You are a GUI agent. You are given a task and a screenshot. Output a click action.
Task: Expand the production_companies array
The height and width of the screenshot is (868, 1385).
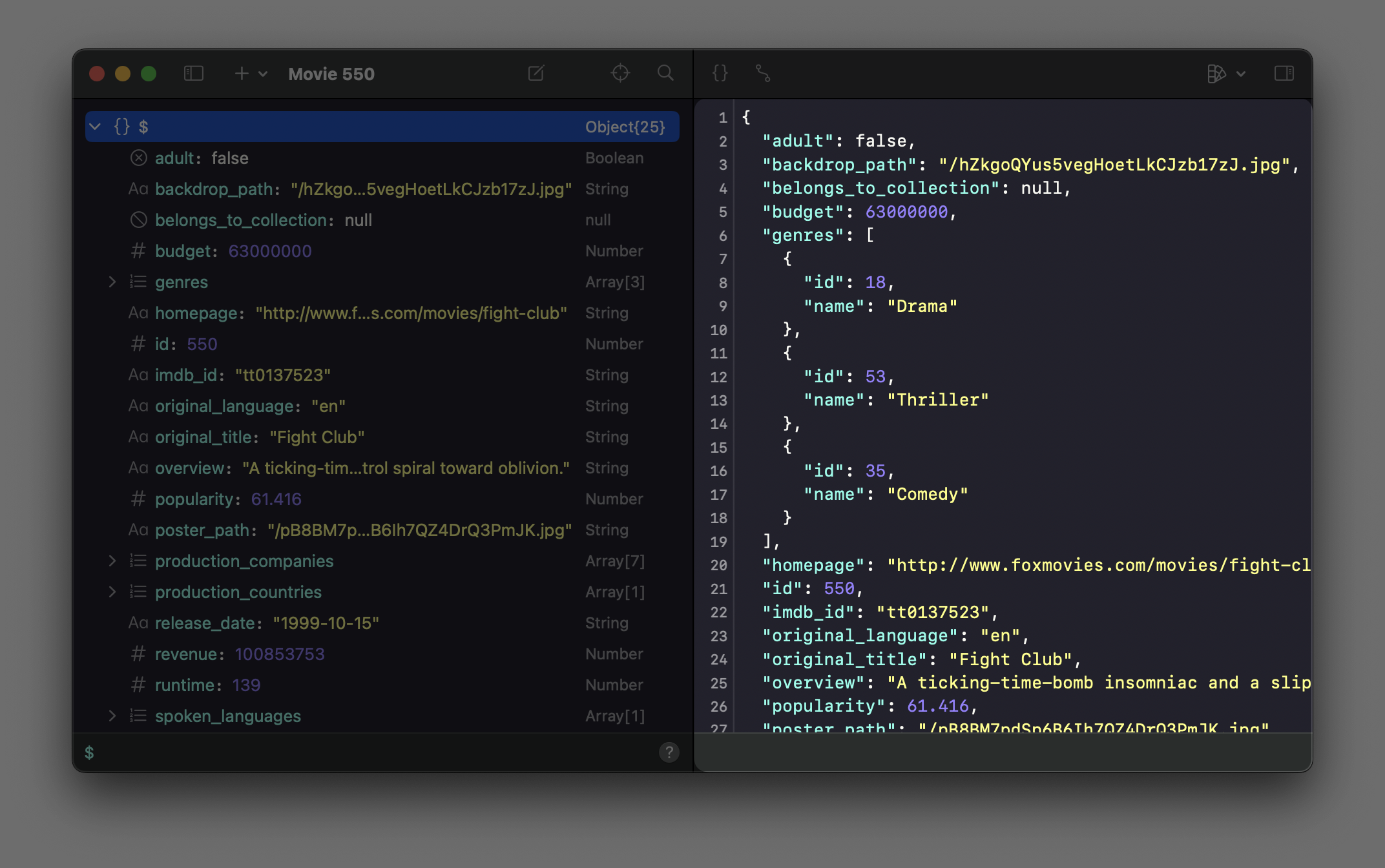click(114, 561)
